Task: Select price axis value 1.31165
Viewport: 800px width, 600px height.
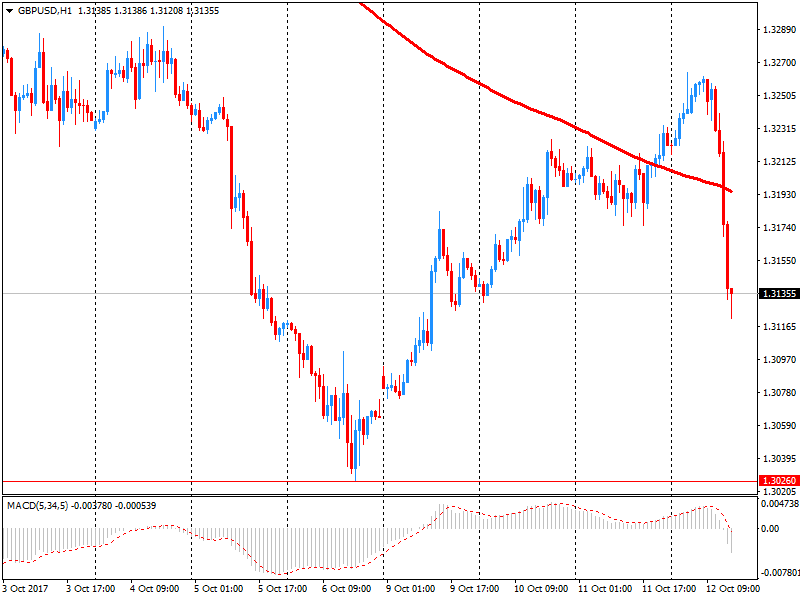Action: pos(779,327)
